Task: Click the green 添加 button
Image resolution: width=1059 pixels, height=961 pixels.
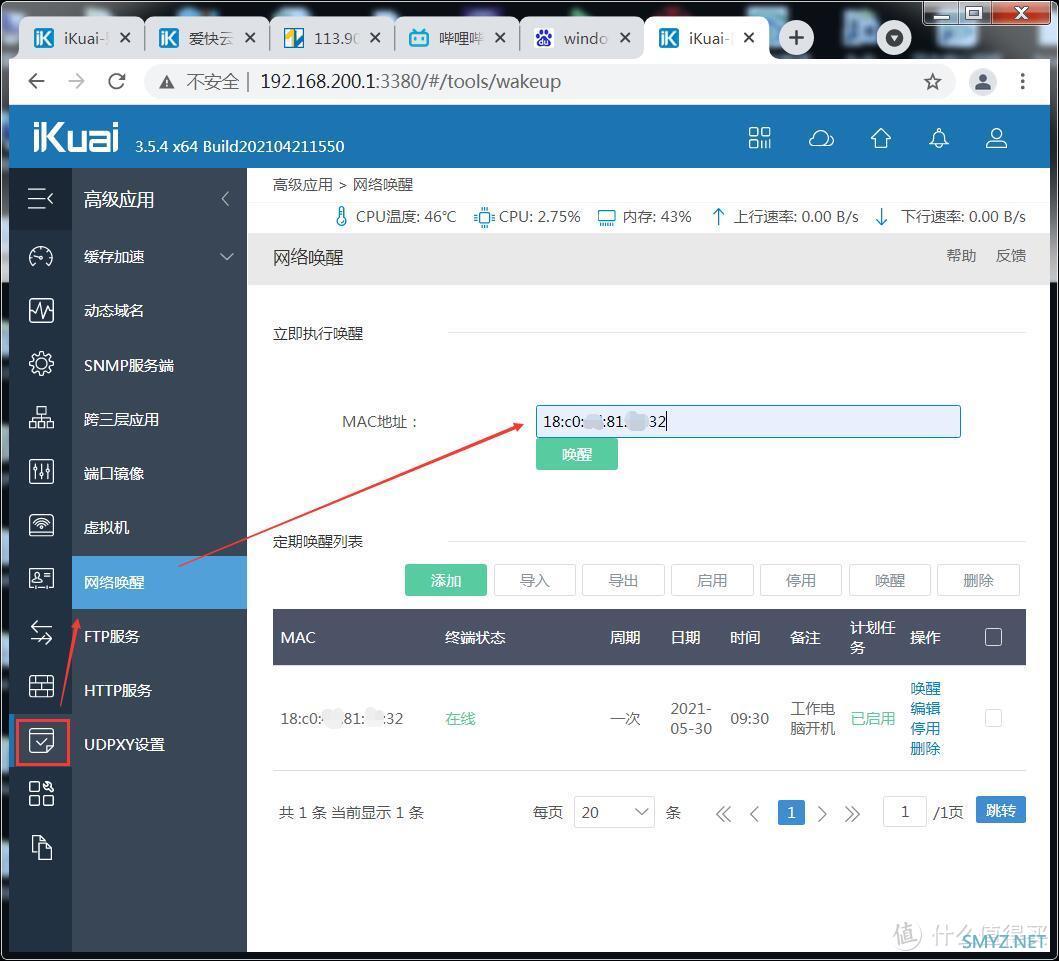Action: click(x=446, y=580)
